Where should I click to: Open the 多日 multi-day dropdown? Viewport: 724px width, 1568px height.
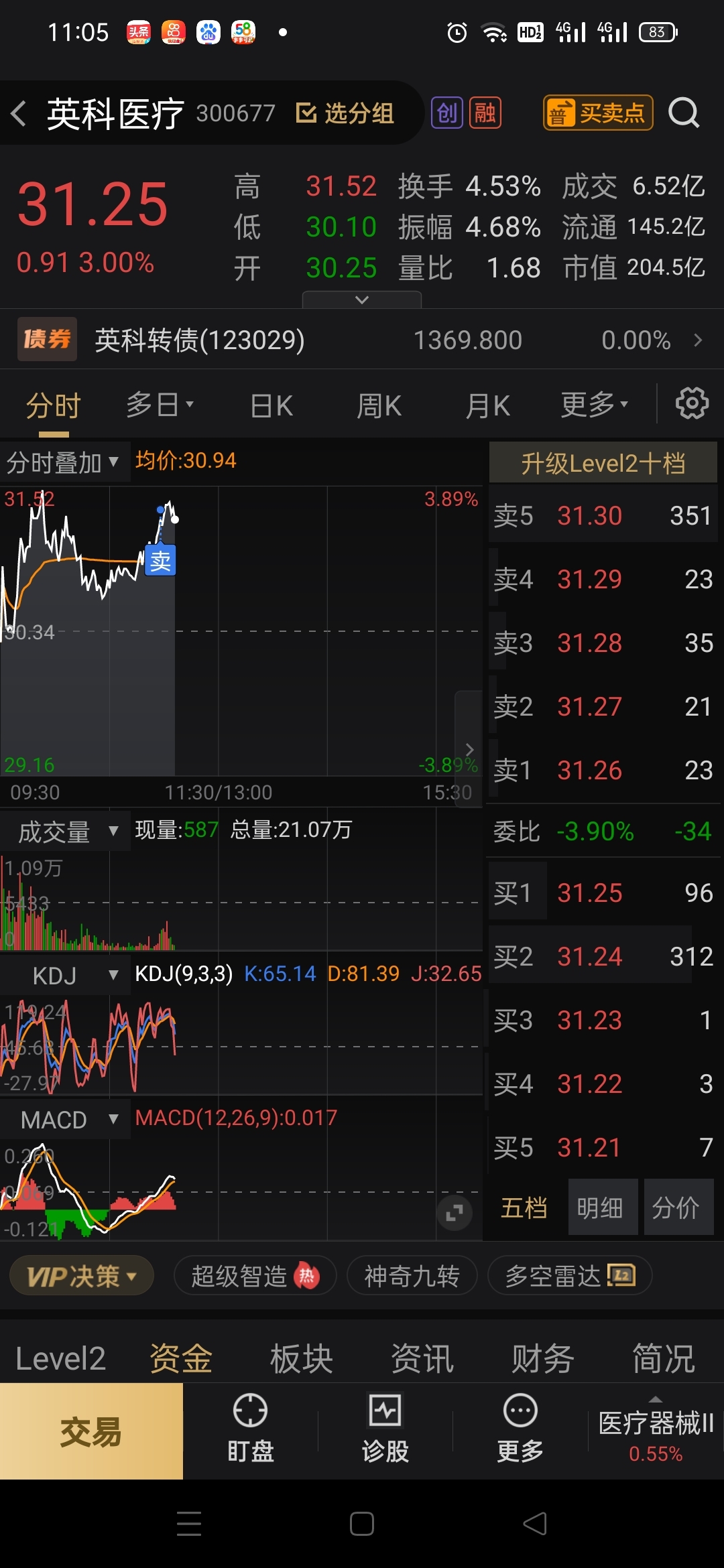[x=160, y=405]
